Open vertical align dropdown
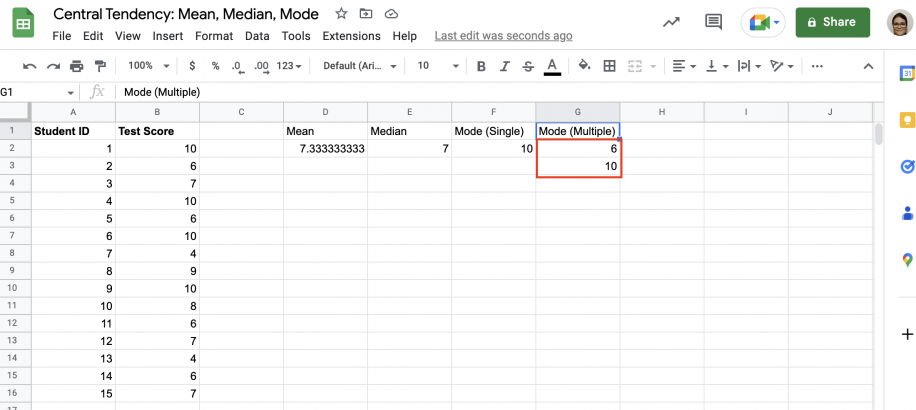The width and height of the screenshot is (916, 410). [x=718, y=66]
